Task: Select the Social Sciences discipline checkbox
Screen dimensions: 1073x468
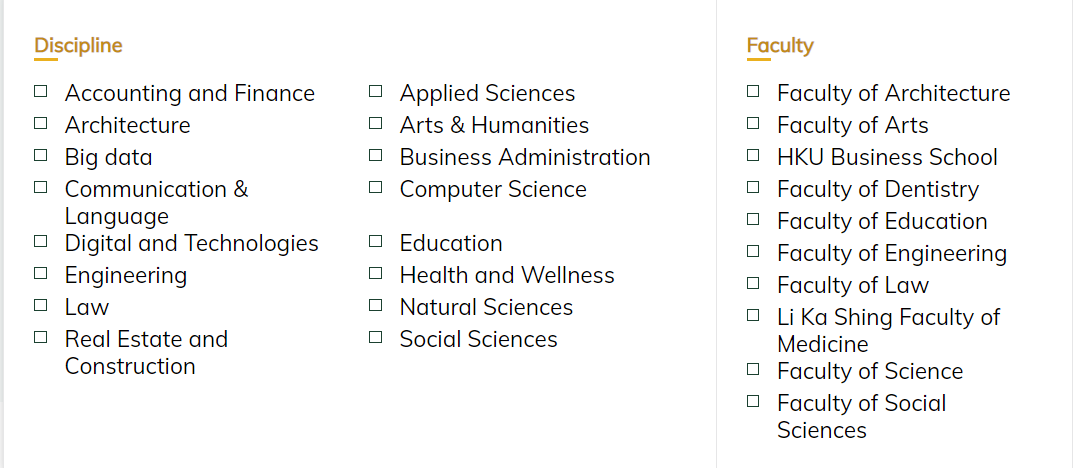Action: (x=376, y=337)
